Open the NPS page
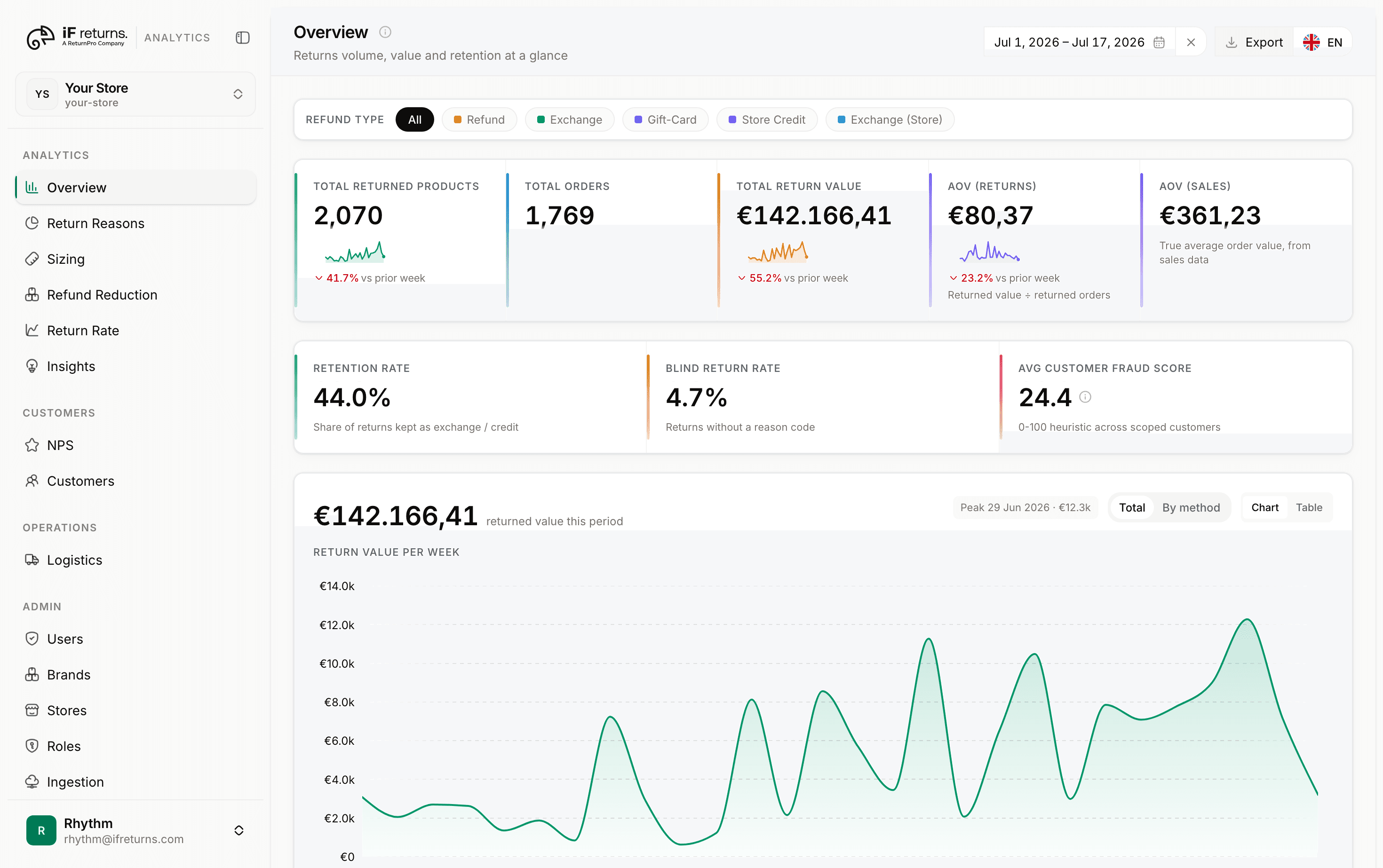 click(135, 445)
